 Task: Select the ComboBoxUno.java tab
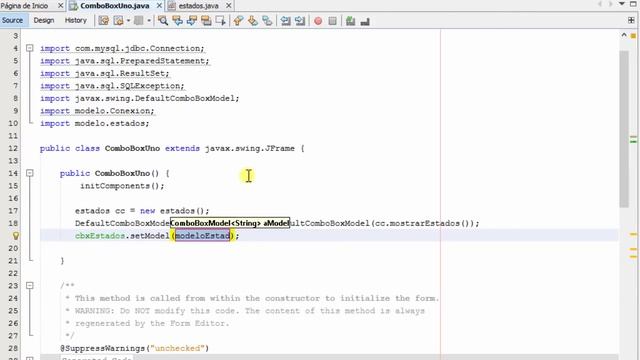point(114,6)
